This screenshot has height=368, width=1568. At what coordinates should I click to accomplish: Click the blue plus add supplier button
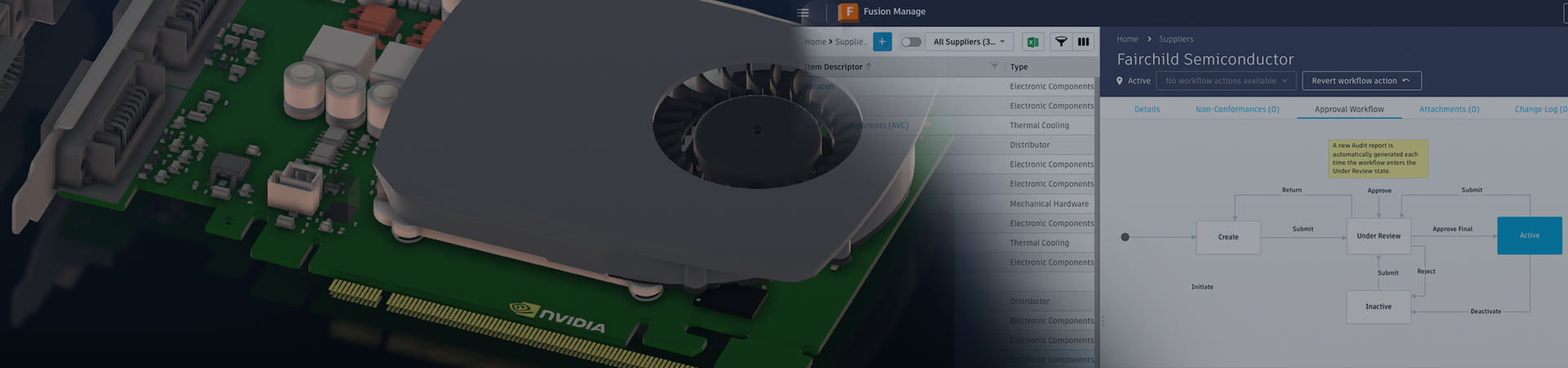[x=882, y=42]
